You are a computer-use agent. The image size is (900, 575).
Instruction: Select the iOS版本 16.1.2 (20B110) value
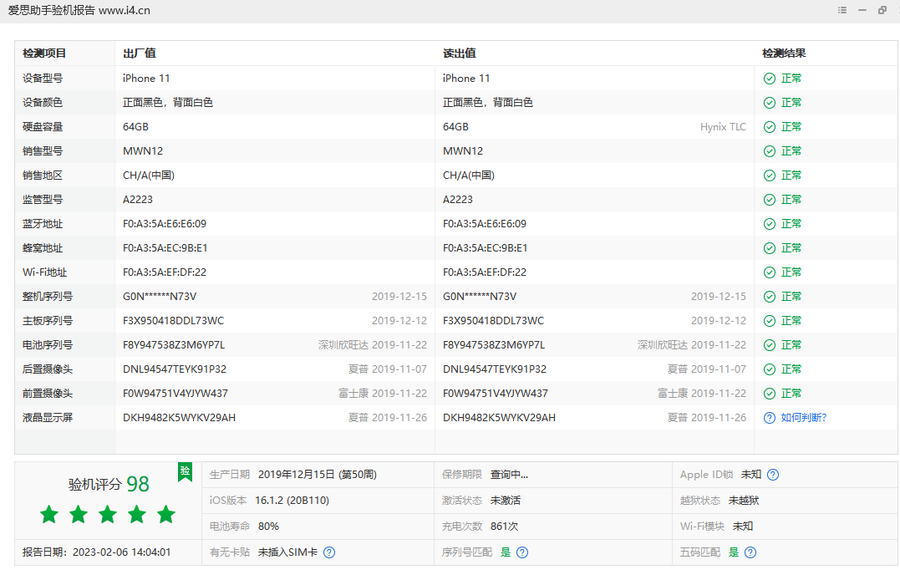tap(292, 500)
